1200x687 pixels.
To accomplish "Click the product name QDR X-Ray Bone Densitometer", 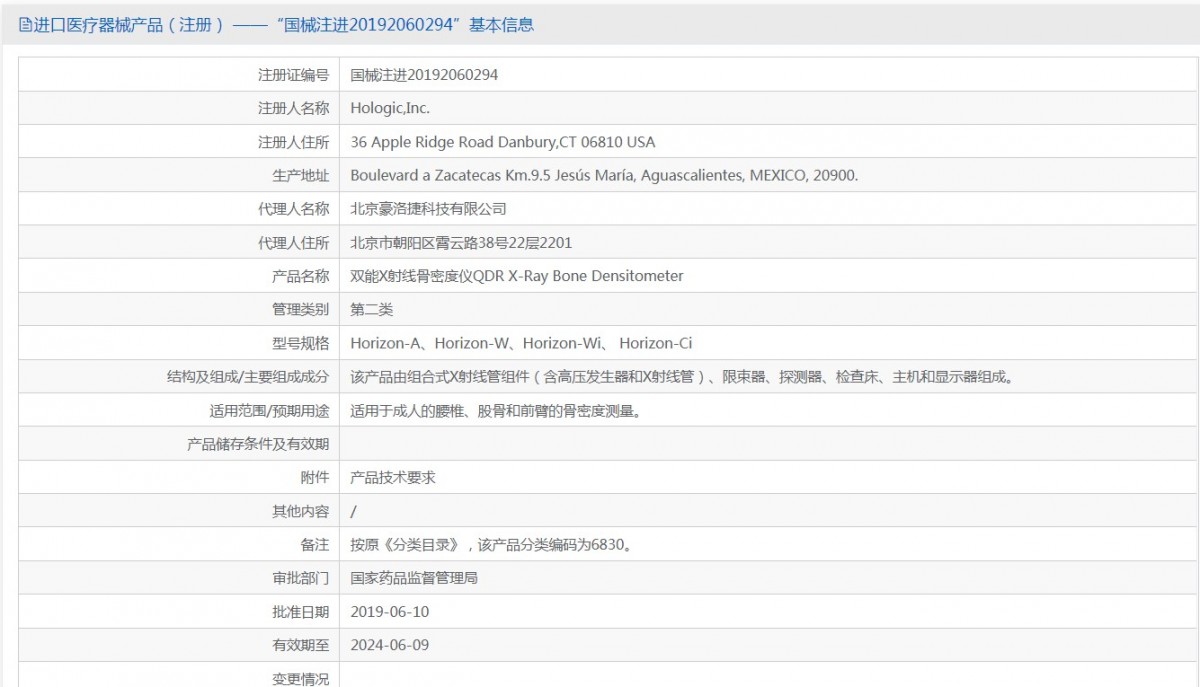I will 517,276.
